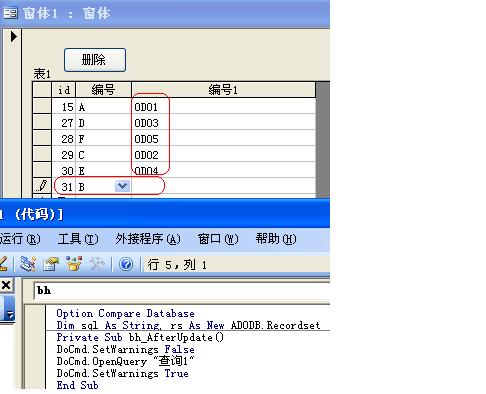Click the id cell showing 15

pos(64,107)
